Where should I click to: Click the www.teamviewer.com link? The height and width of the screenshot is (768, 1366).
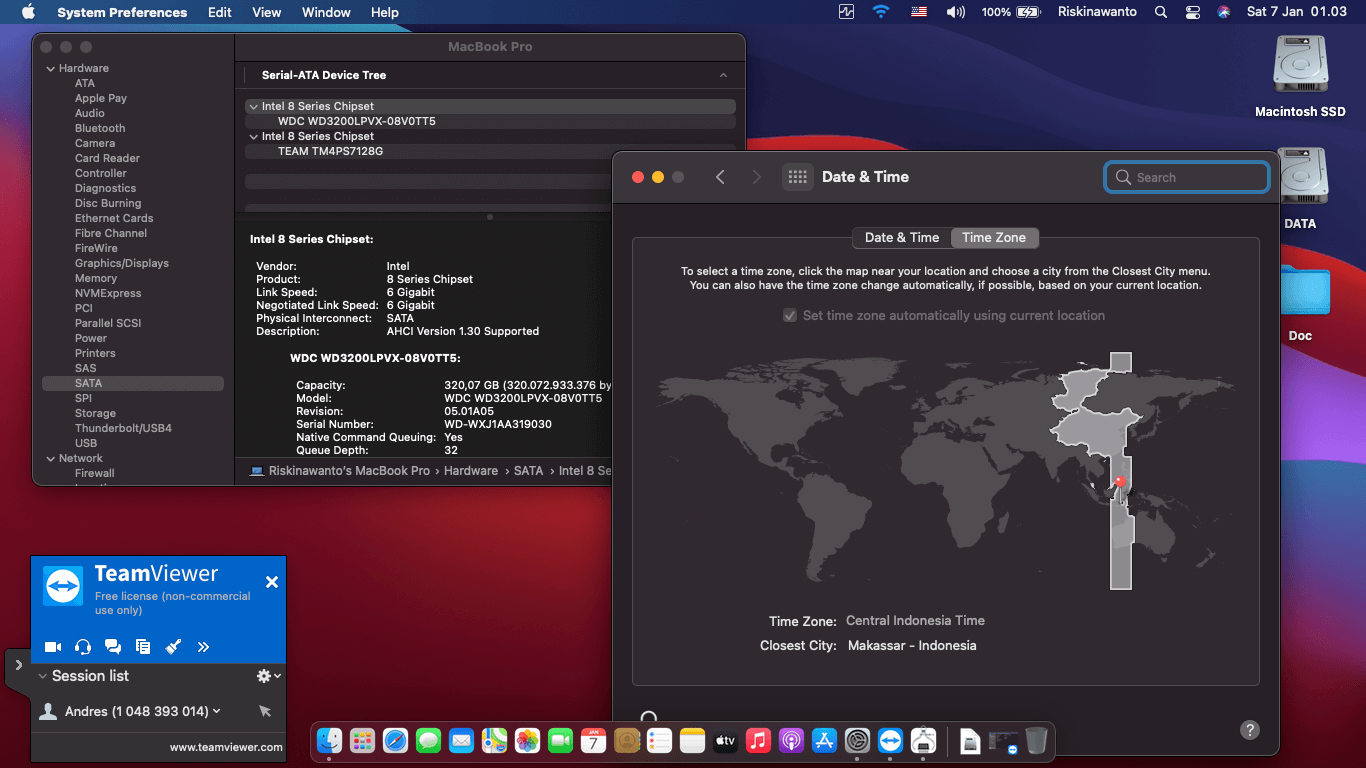(x=226, y=747)
